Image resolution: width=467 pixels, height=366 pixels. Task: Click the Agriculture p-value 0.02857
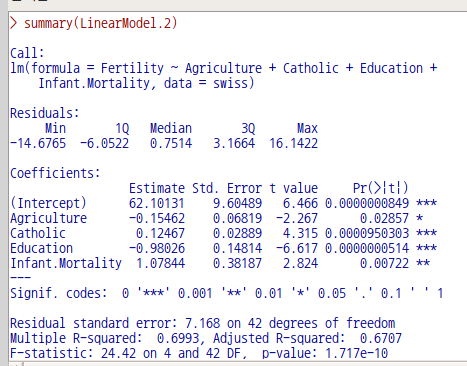point(385,218)
